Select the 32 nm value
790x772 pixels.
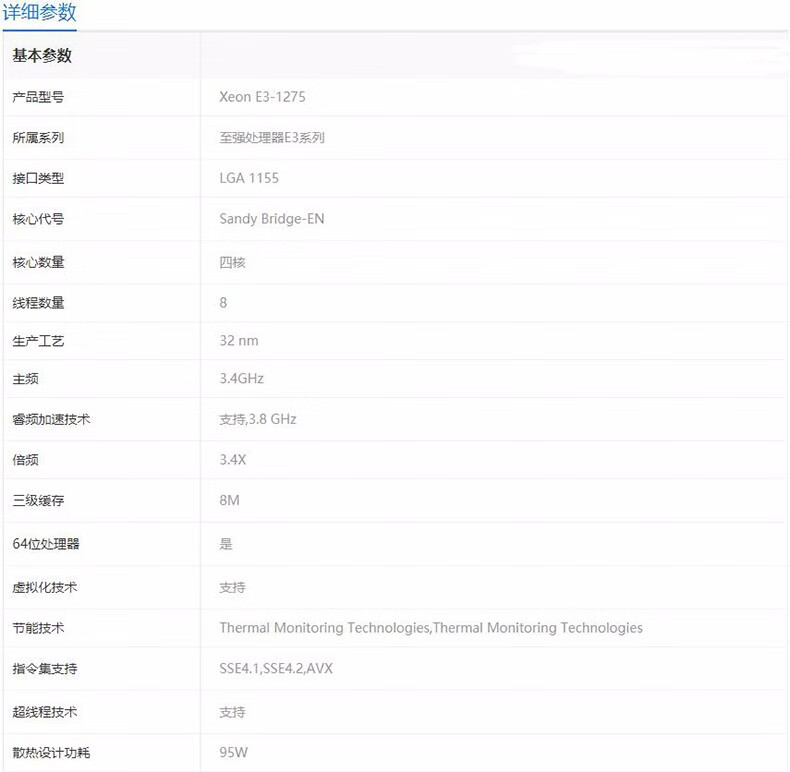pos(239,341)
